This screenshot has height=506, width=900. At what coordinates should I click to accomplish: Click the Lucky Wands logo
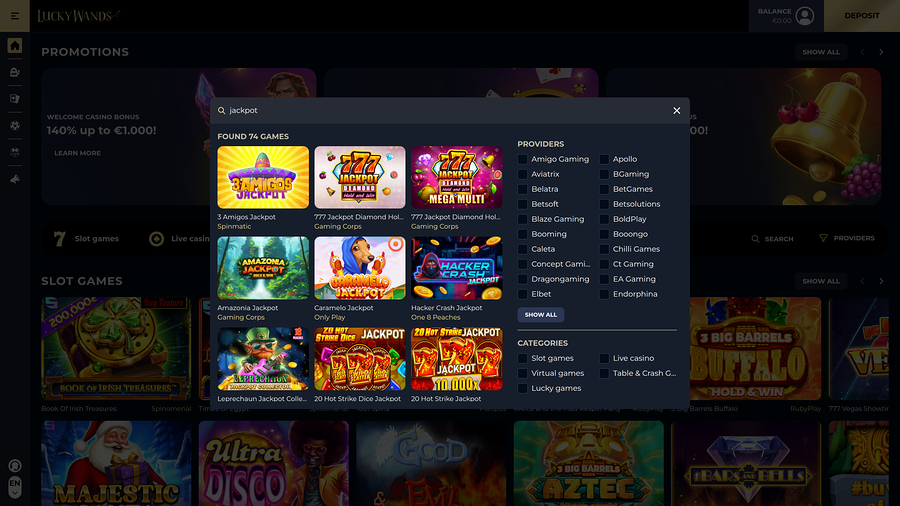79,16
